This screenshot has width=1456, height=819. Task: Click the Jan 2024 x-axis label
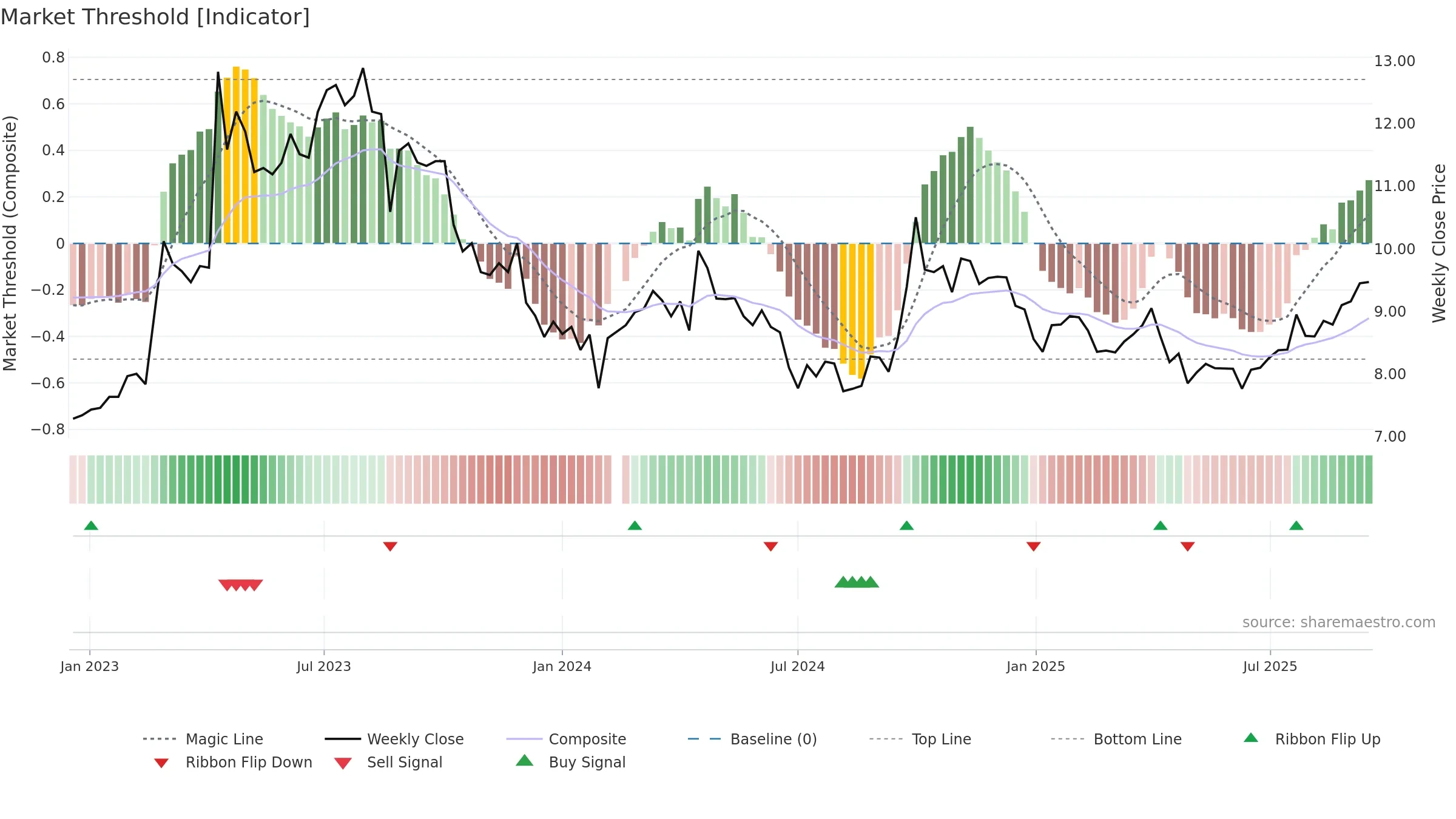click(562, 667)
